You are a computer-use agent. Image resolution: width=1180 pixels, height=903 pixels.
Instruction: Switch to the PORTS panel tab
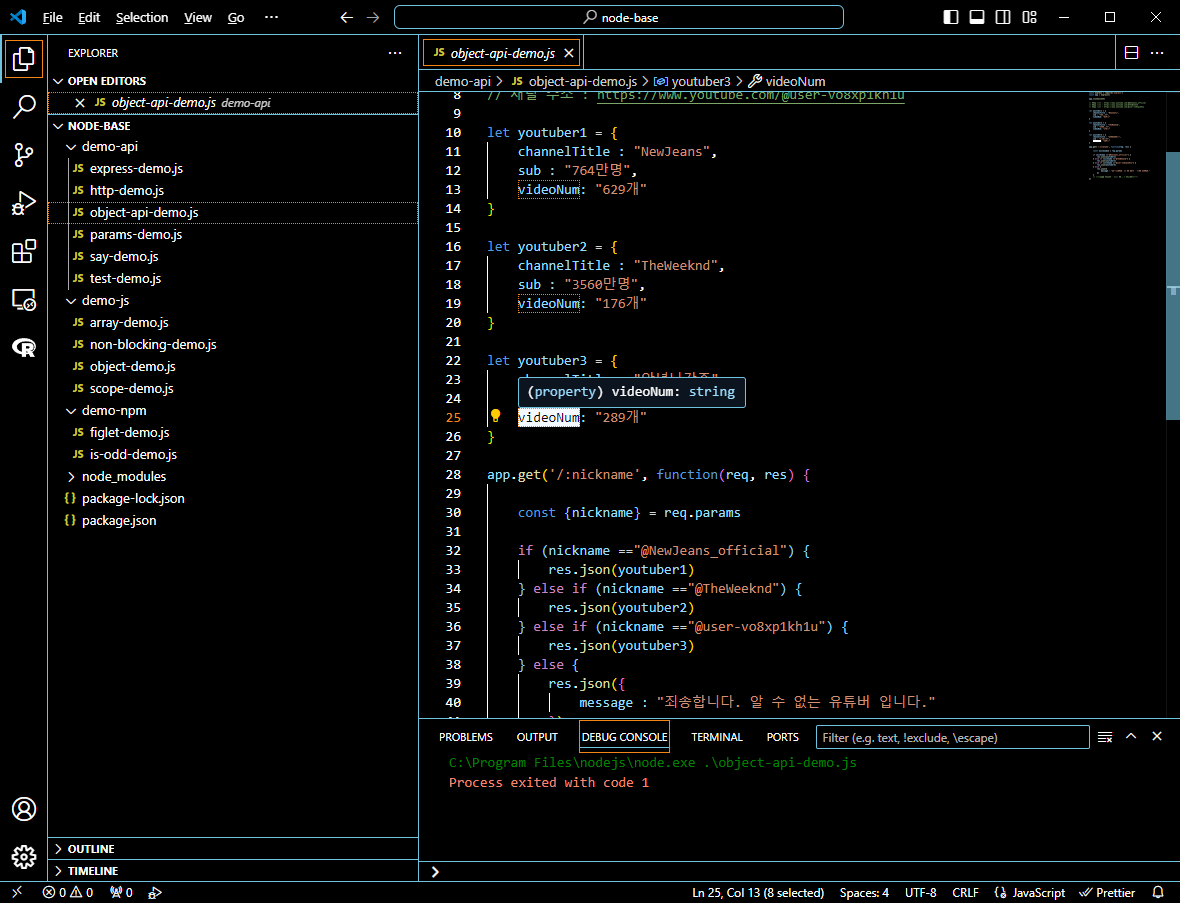point(783,737)
